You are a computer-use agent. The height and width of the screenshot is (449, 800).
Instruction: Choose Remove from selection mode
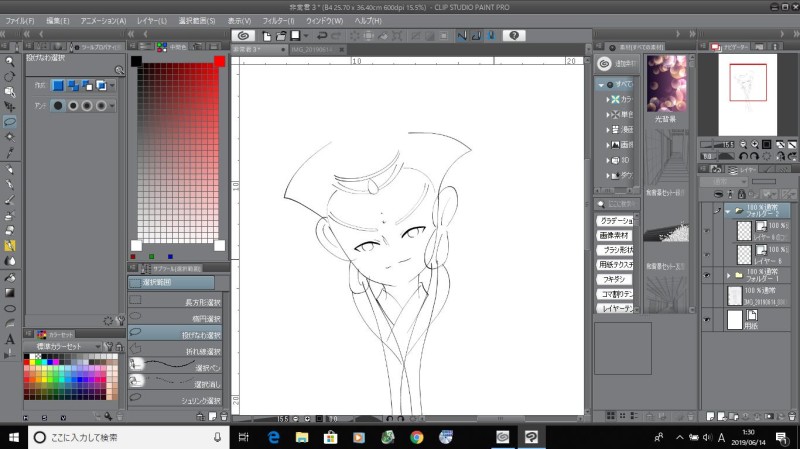(x=87, y=85)
